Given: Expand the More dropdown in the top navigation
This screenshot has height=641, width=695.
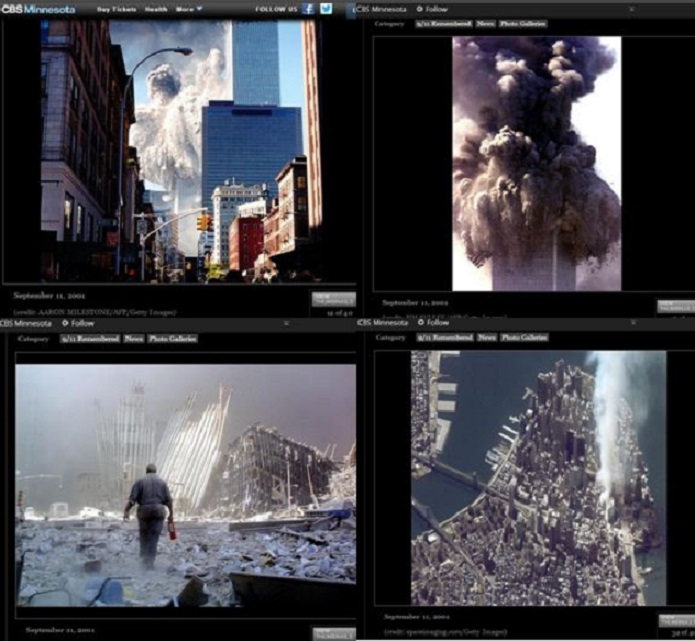Looking at the screenshot, I should point(188,9).
